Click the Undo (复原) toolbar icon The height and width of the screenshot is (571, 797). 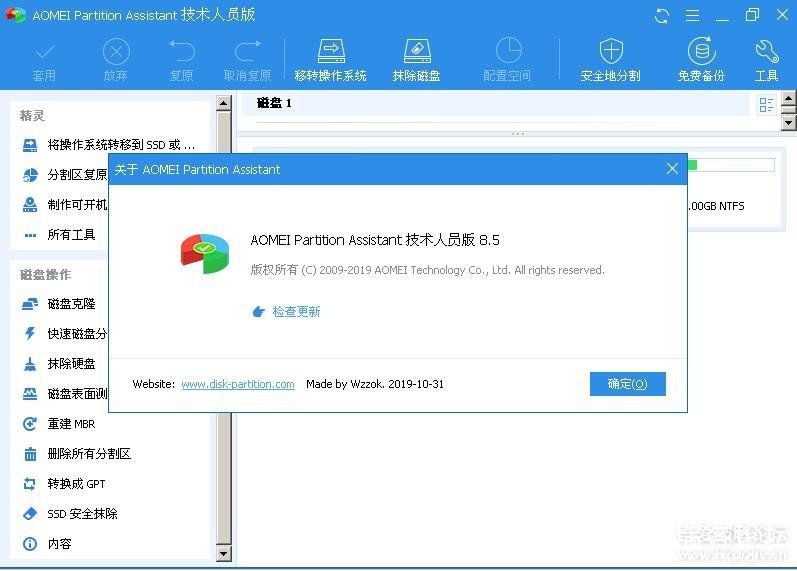181,59
